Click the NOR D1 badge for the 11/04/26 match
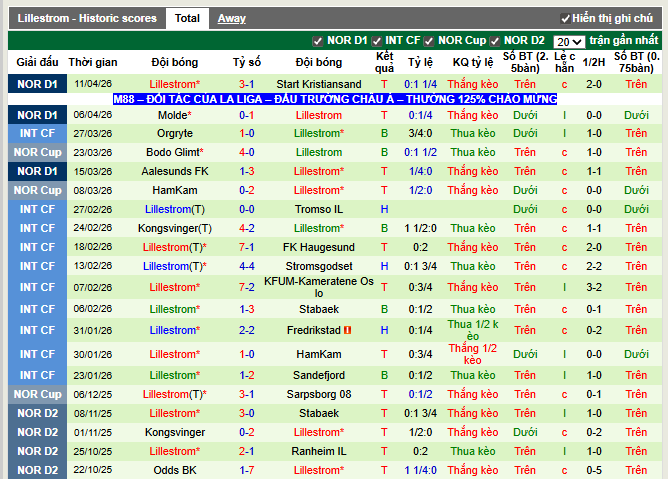 [37, 84]
